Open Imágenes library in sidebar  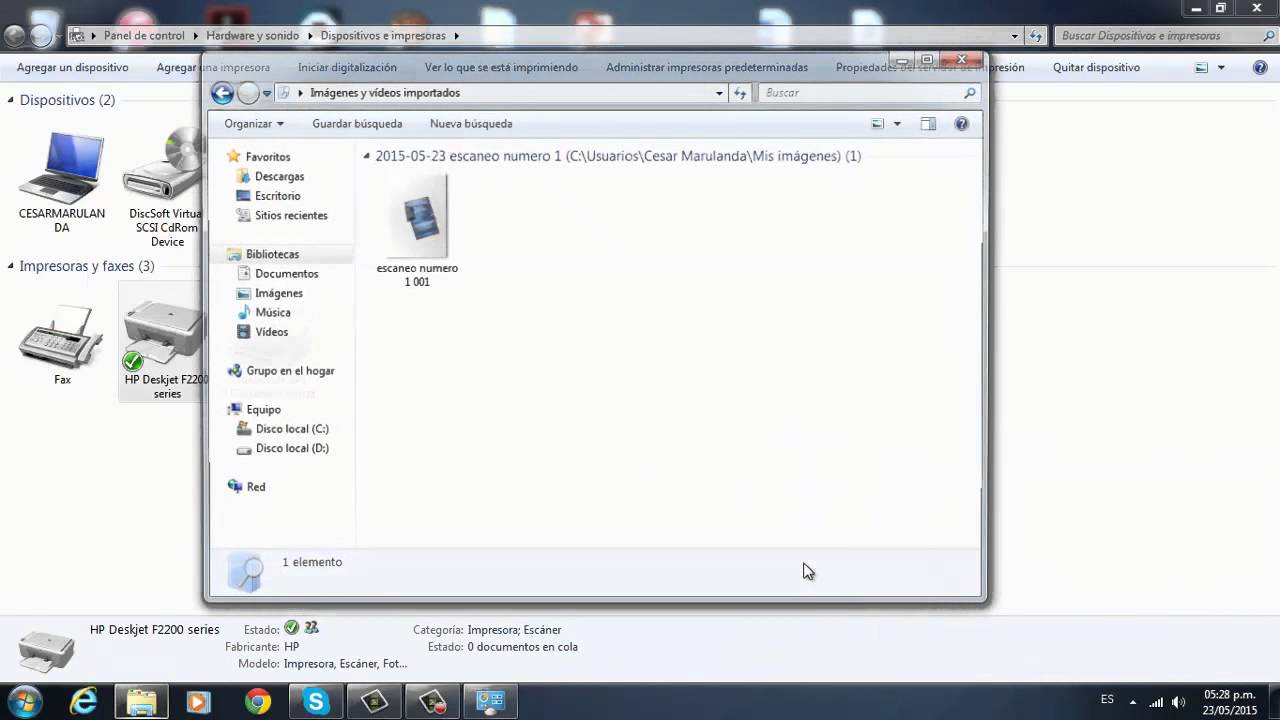[278, 293]
